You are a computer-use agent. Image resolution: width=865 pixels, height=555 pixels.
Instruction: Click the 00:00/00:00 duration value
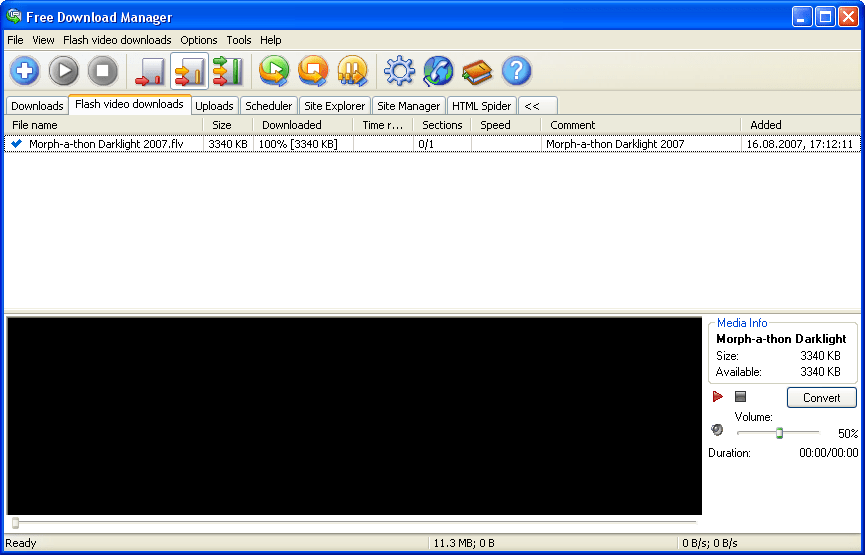pos(829,453)
